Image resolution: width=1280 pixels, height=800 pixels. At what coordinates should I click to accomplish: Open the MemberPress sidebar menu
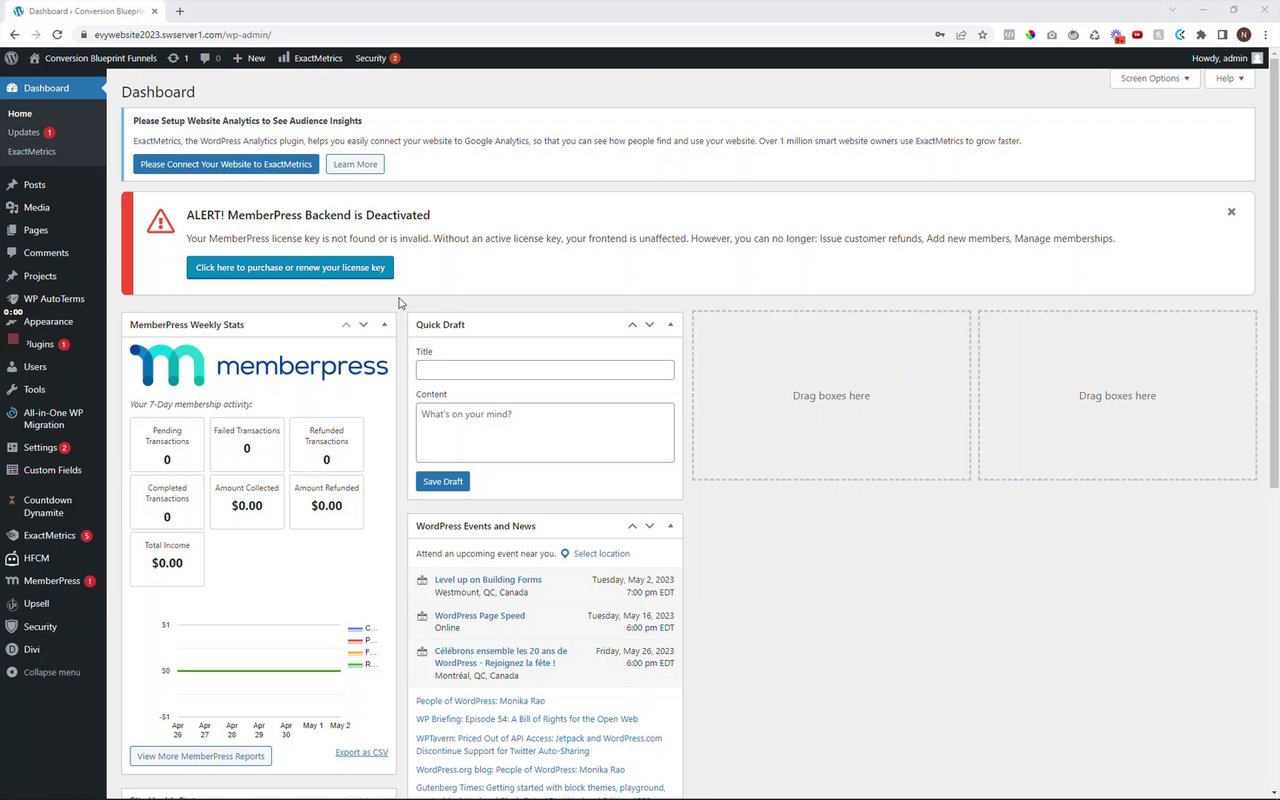click(x=53, y=581)
